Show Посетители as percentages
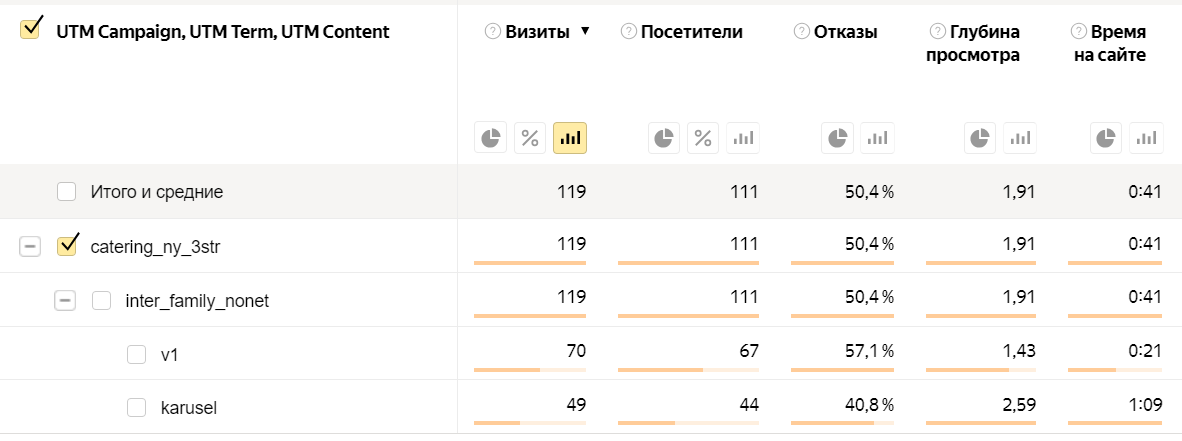 click(703, 138)
